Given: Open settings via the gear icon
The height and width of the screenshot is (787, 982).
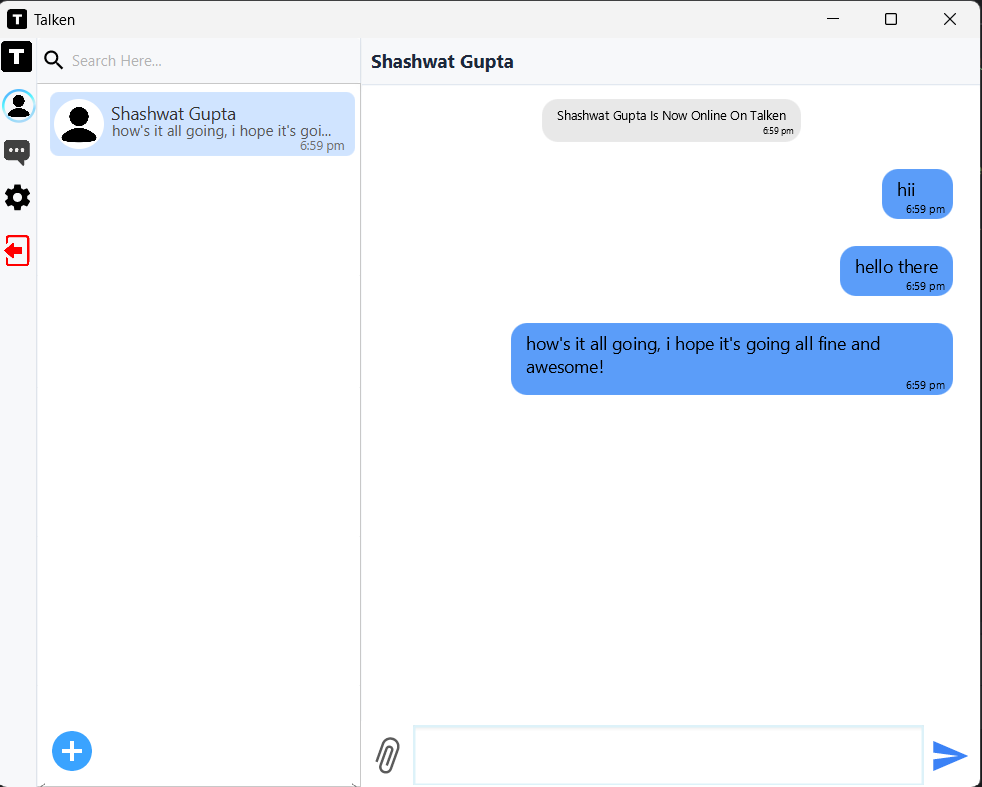Looking at the screenshot, I should pyautogui.click(x=17, y=198).
